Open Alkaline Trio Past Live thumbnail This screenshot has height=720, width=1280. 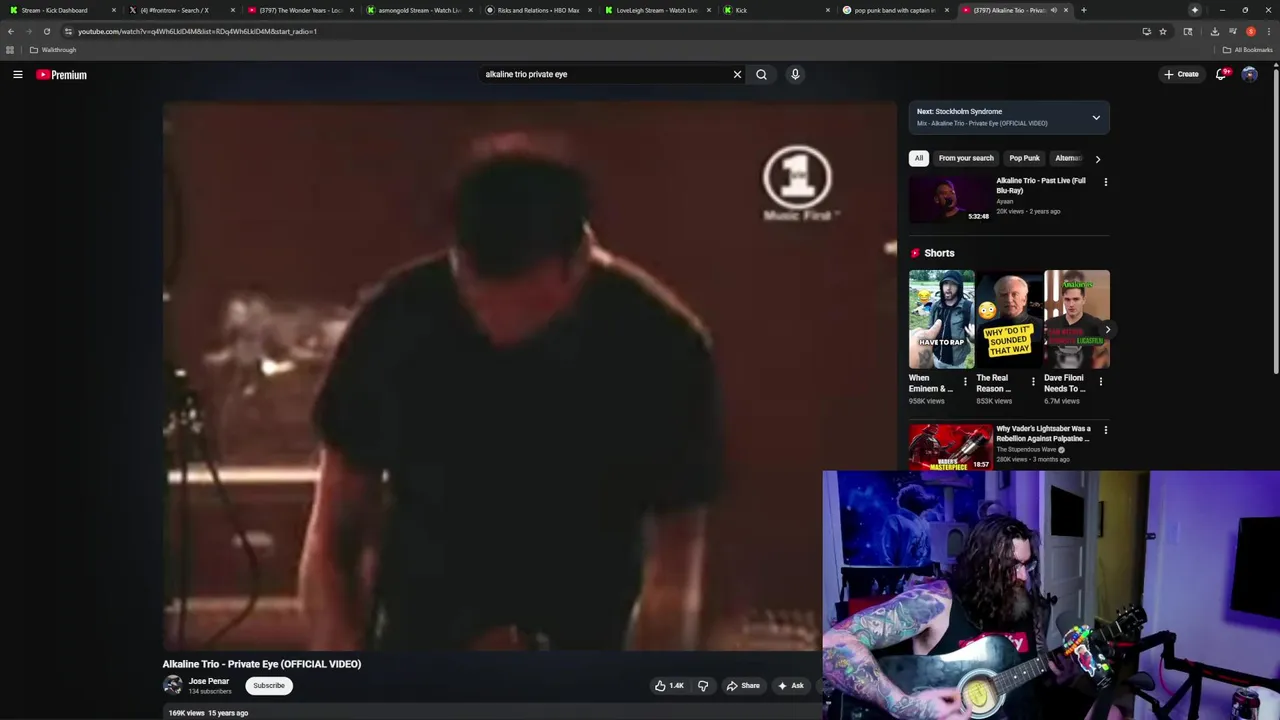(x=950, y=199)
